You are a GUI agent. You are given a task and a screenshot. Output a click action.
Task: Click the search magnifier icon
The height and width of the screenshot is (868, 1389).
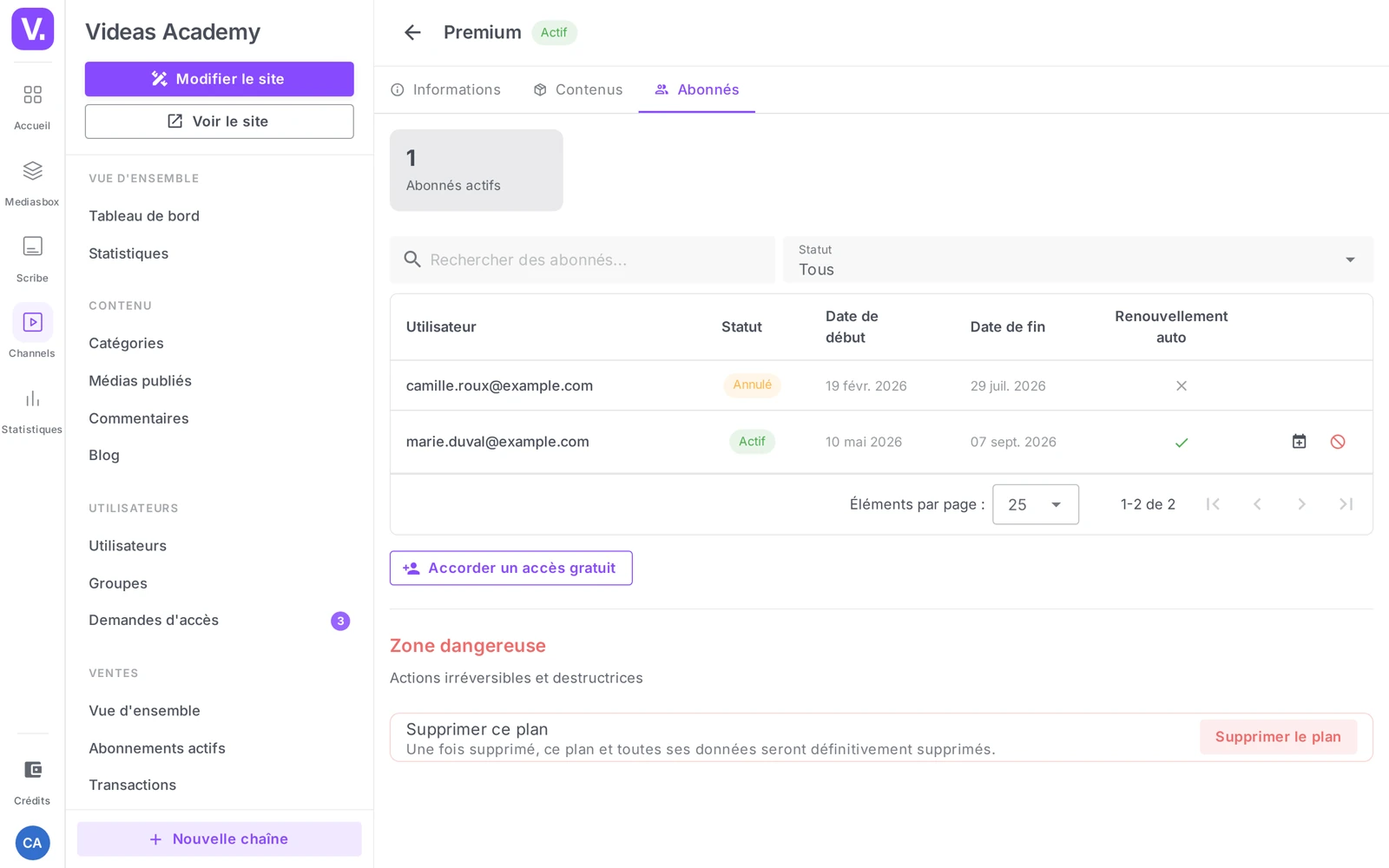click(412, 260)
